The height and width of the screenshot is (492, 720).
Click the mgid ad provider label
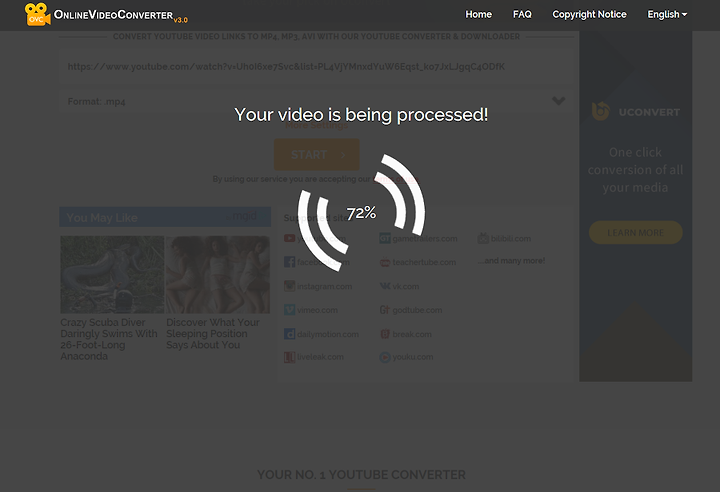(242, 216)
